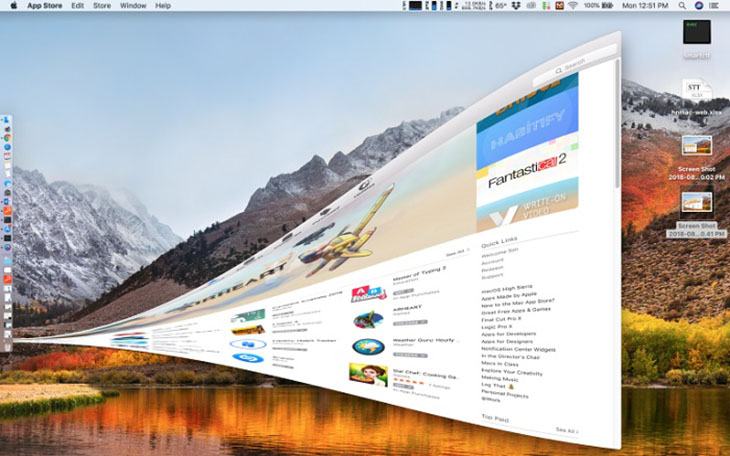Open the App Store menu
The height and width of the screenshot is (456, 730).
pos(45,6)
